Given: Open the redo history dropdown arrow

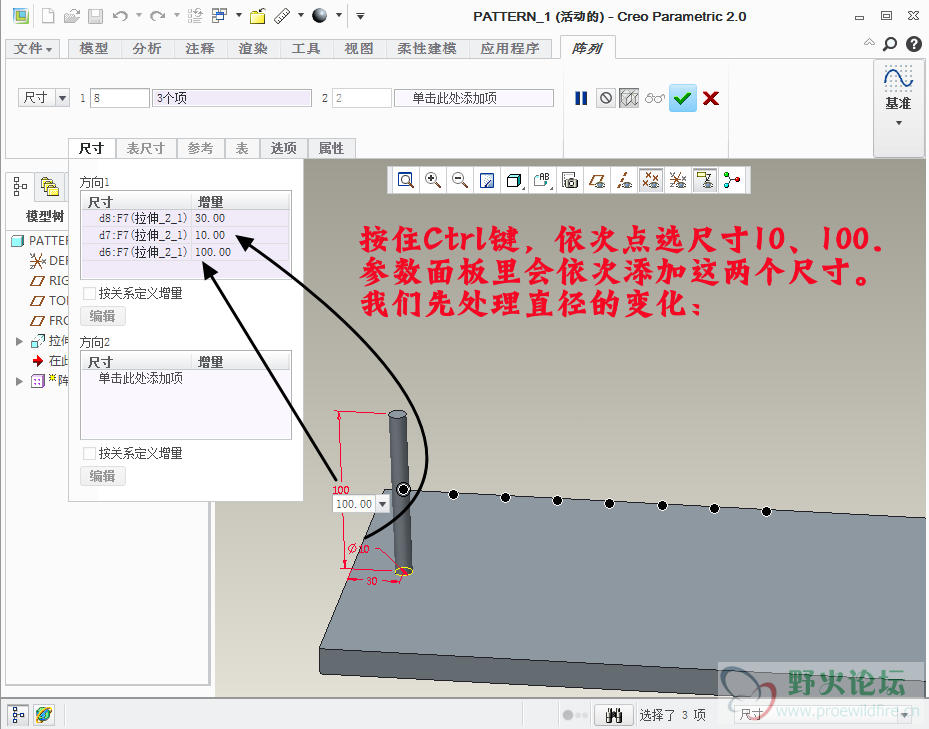Looking at the screenshot, I should 176,15.
